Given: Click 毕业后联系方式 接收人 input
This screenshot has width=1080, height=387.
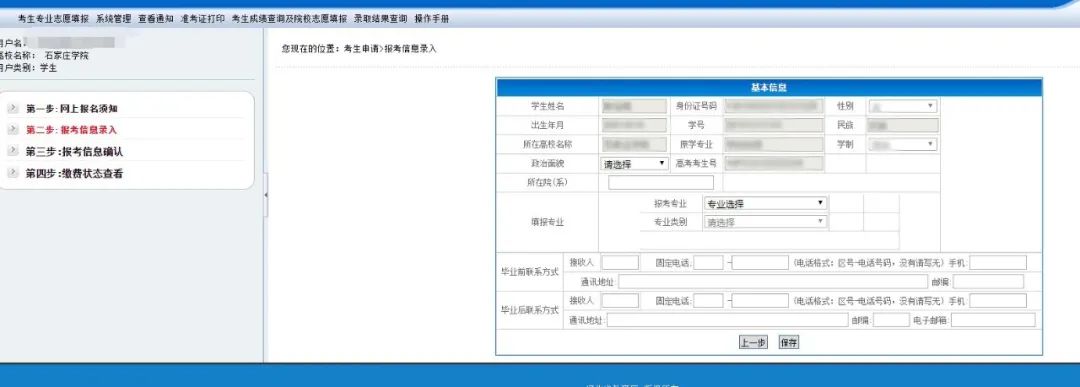Looking at the screenshot, I should click(620, 301).
